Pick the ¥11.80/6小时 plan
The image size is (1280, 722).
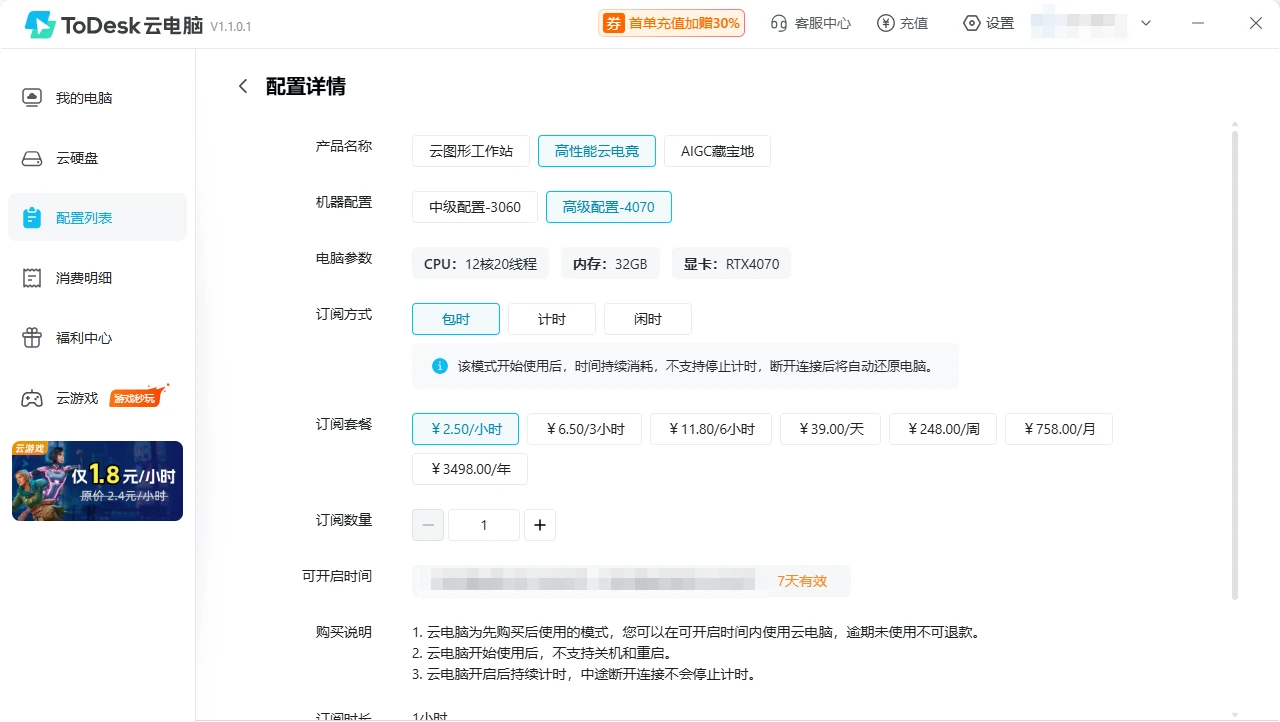click(711, 429)
